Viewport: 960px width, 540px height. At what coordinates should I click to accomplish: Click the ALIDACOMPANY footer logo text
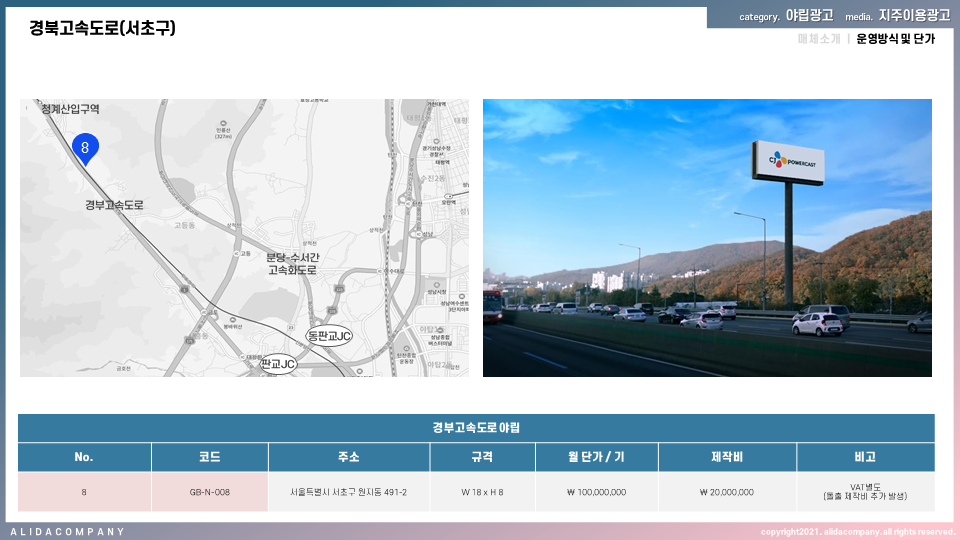click(68, 531)
